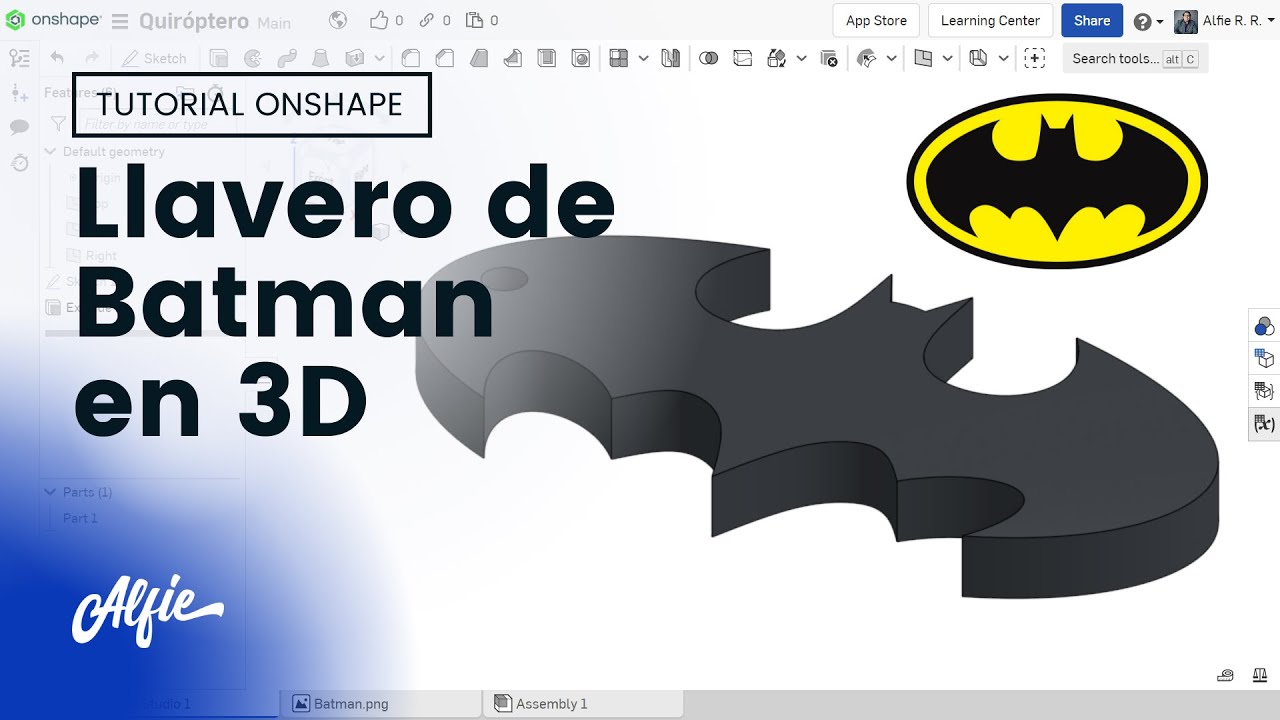The height and width of the screenshot is (720, 1280).
Task: Select the Fillet tool
Action: tap(411, 58)
